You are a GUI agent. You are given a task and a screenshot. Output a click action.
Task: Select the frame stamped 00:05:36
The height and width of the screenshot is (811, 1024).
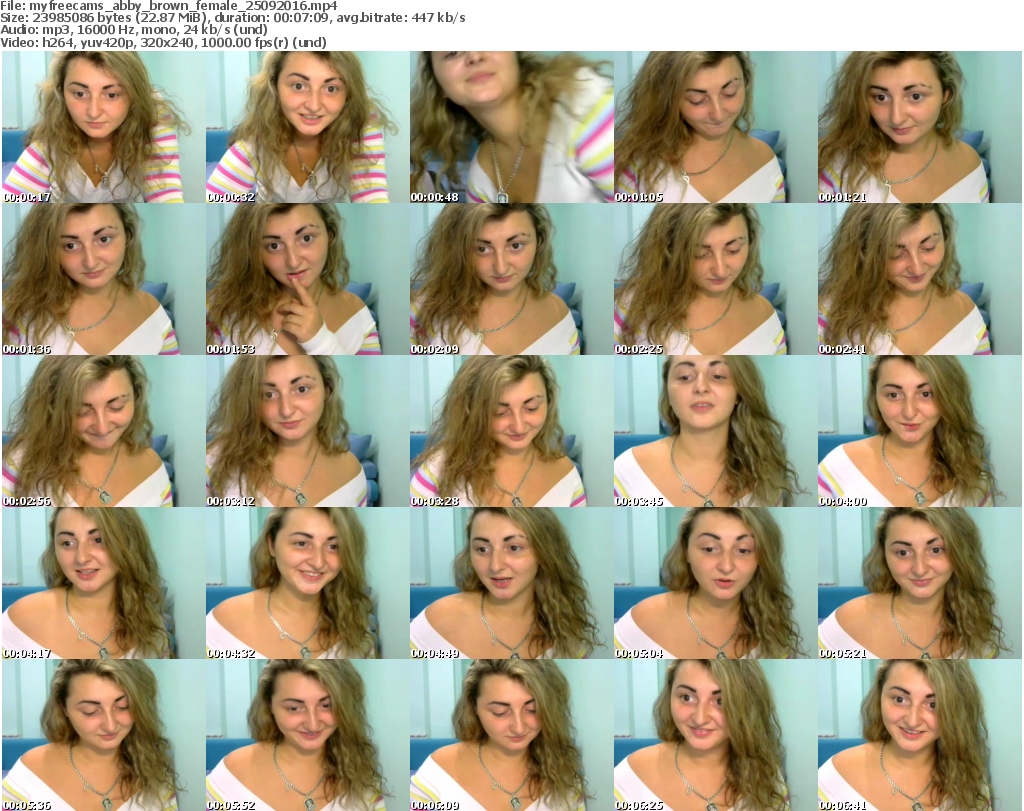click(x=103, y=735)
